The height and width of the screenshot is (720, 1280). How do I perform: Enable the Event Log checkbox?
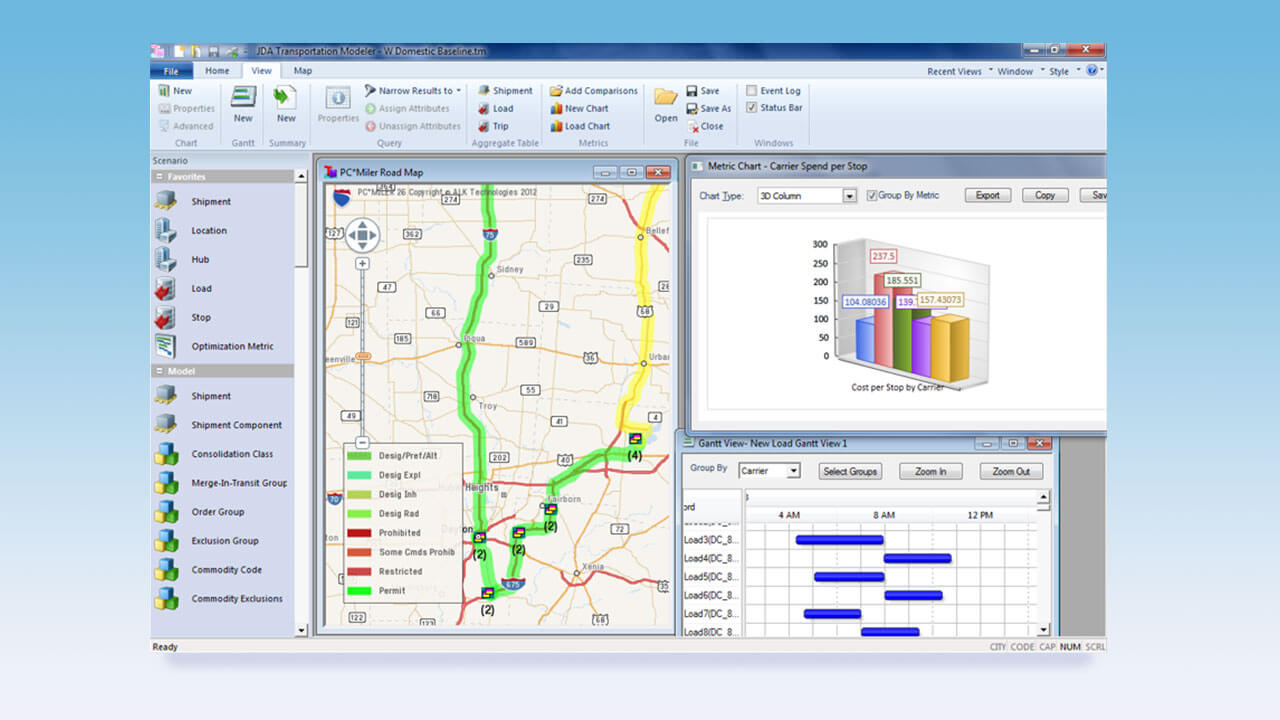pyautogui.click(x=752, y=90)
